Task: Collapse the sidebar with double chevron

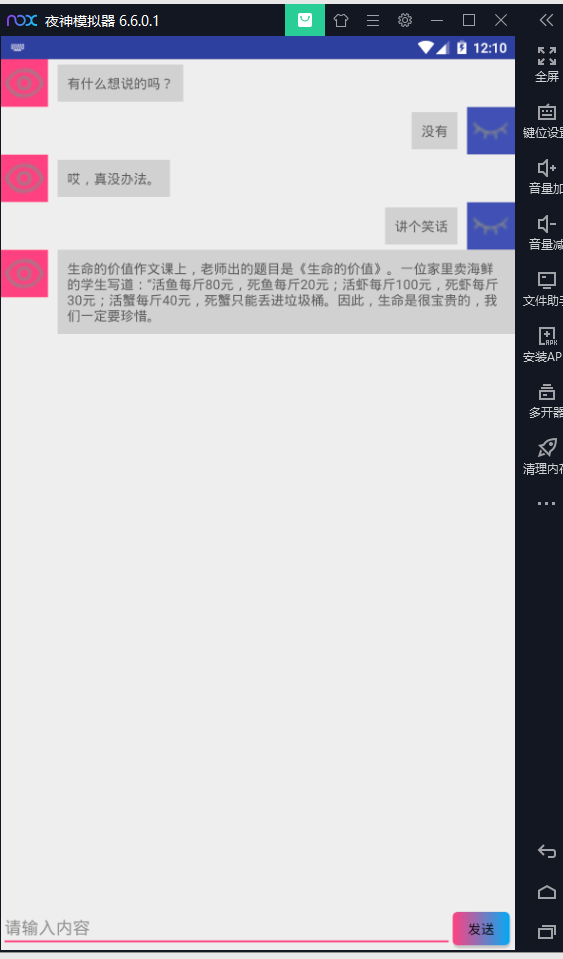Action: pos(546,20)
